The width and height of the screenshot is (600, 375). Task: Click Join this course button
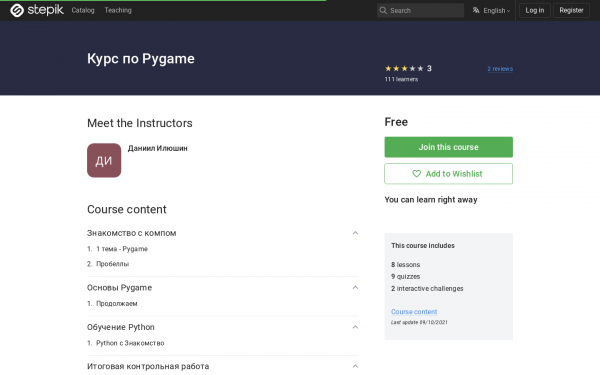(x=448, y=147)
